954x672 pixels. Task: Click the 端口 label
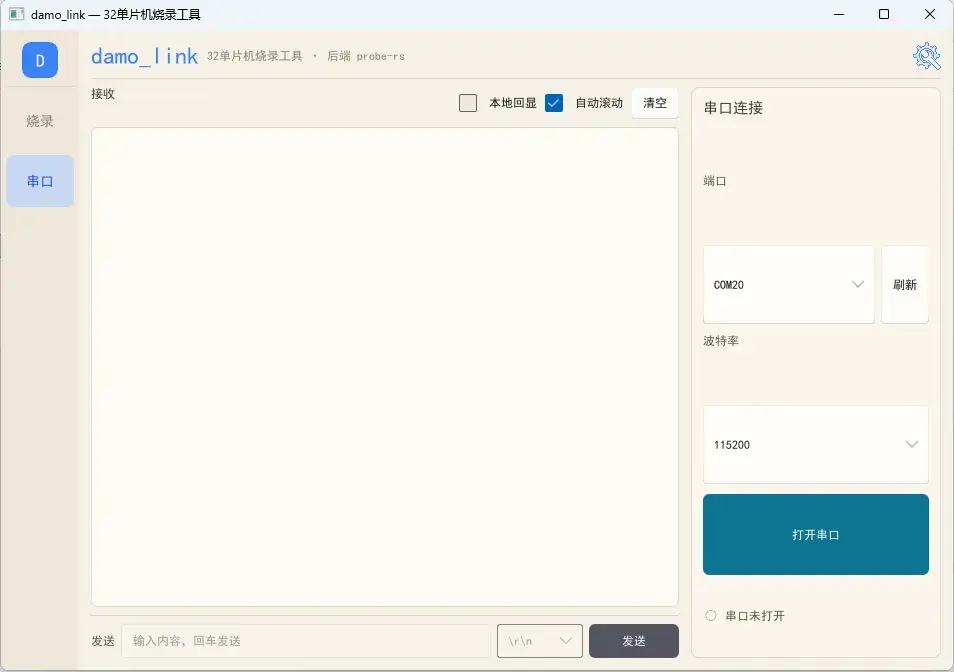pyautogui.click(x=715, y=181)
